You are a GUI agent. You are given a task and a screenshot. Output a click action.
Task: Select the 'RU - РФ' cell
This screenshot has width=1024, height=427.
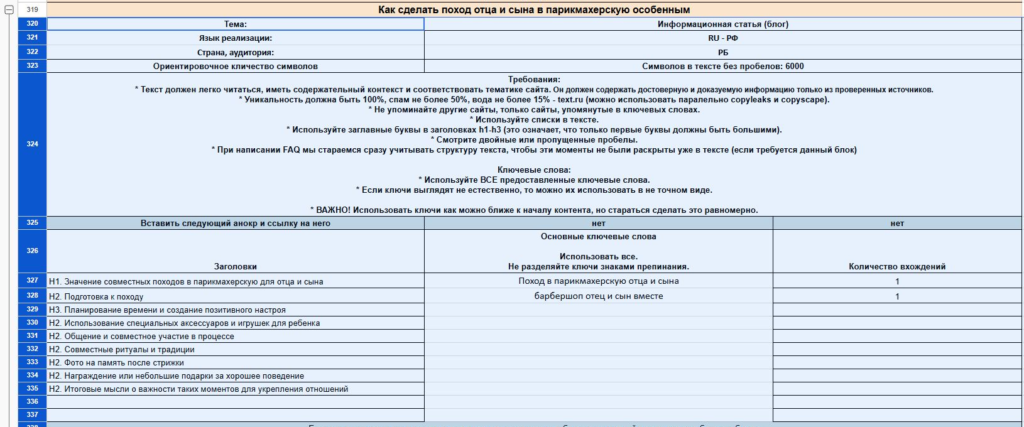pos(723,38)
